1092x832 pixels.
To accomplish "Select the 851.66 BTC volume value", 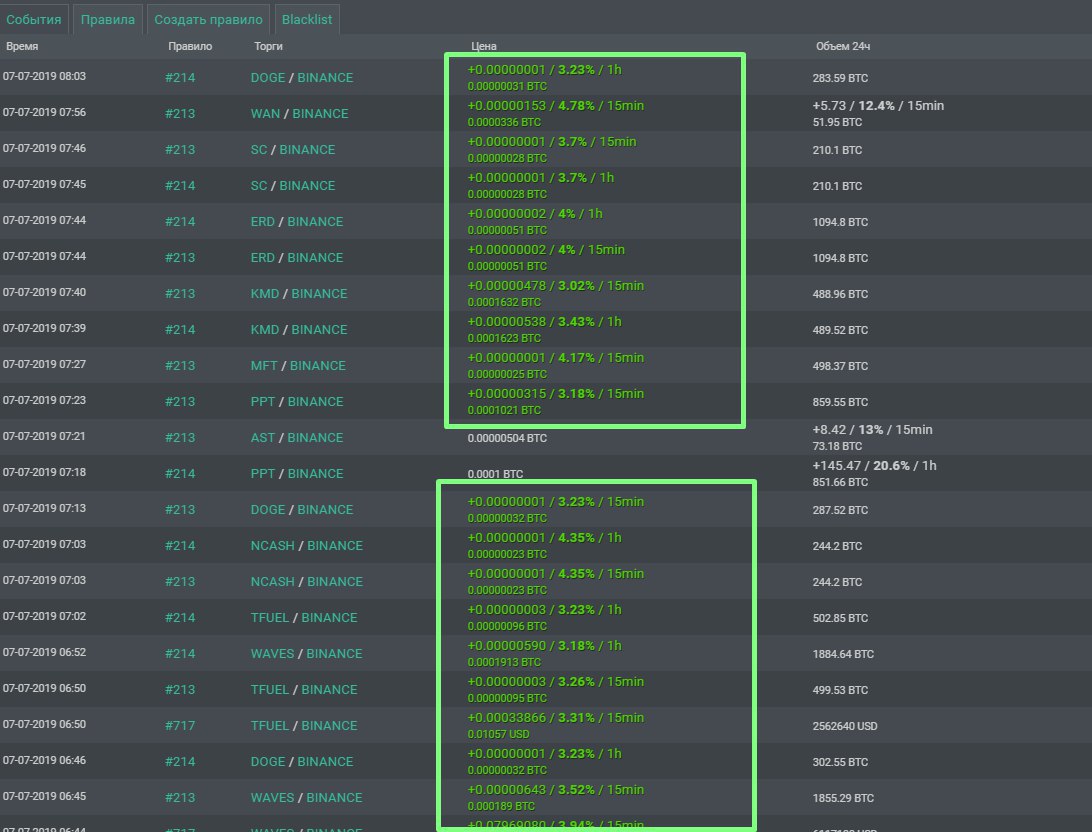I will click(840, 482).
